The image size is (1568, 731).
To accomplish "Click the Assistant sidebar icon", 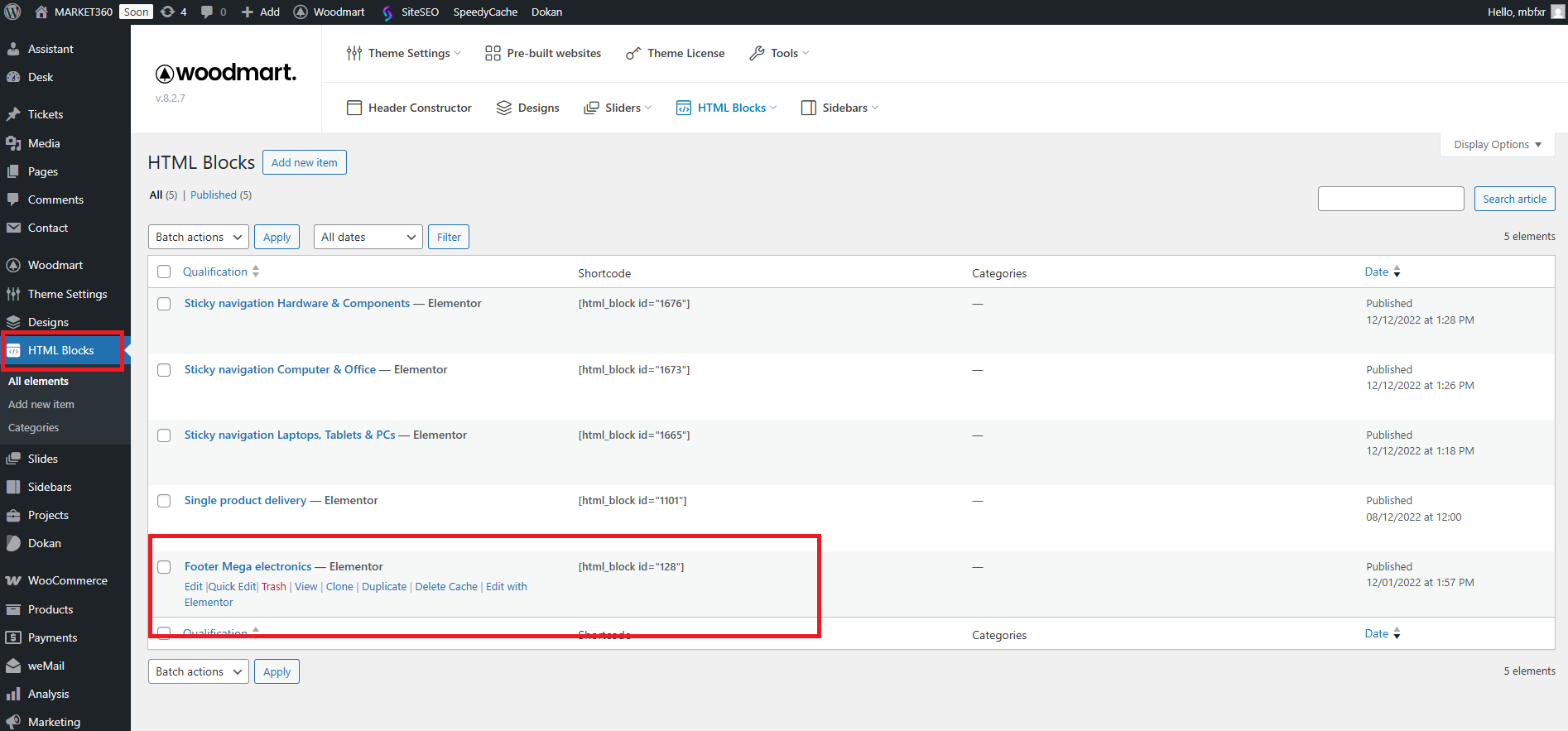I will tap(13, 49).
